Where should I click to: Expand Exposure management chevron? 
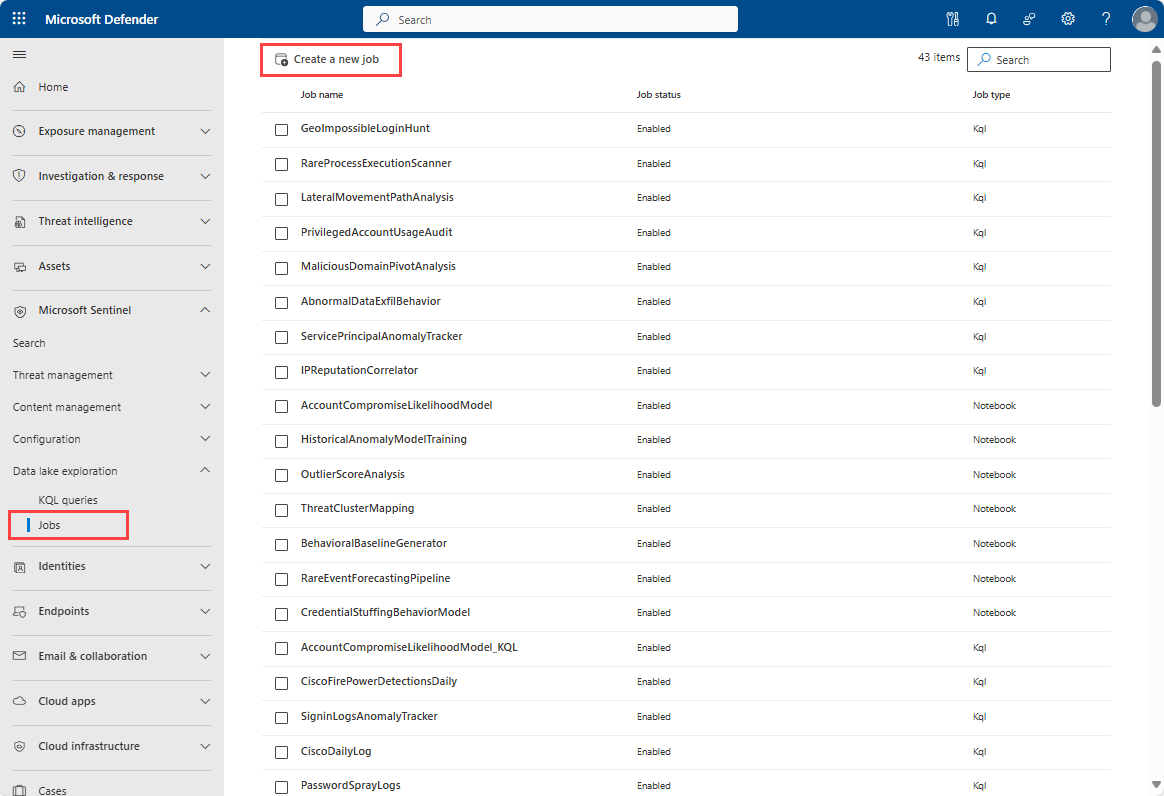pos(206,131)
